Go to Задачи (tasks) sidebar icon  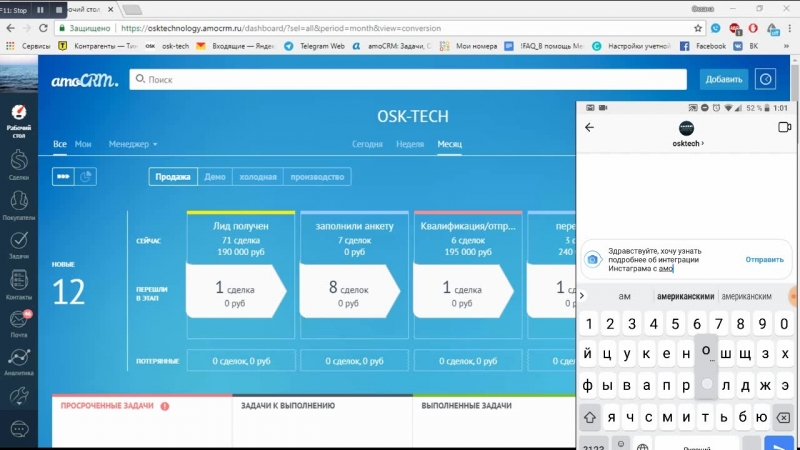pyautogui.click(x=18, y=243)
